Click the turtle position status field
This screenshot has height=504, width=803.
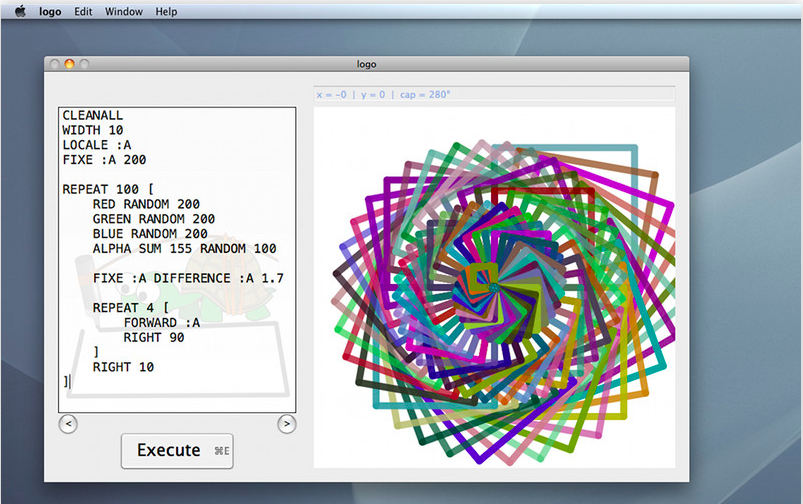pyautogui.click(x=494, y=95)
